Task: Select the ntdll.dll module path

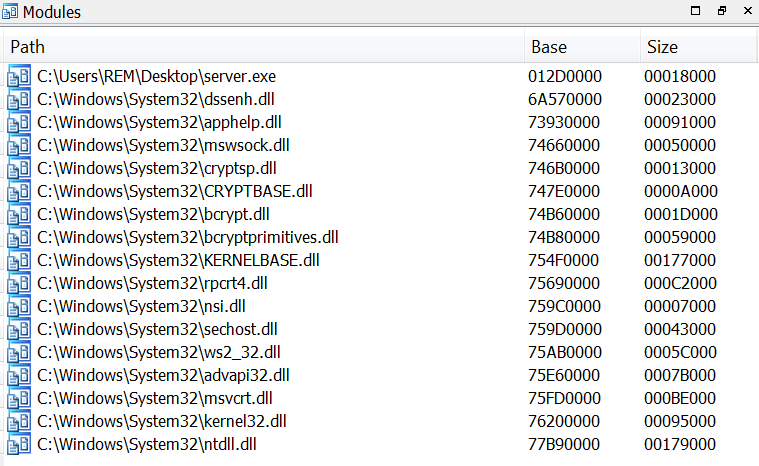Action: [147, 444]
